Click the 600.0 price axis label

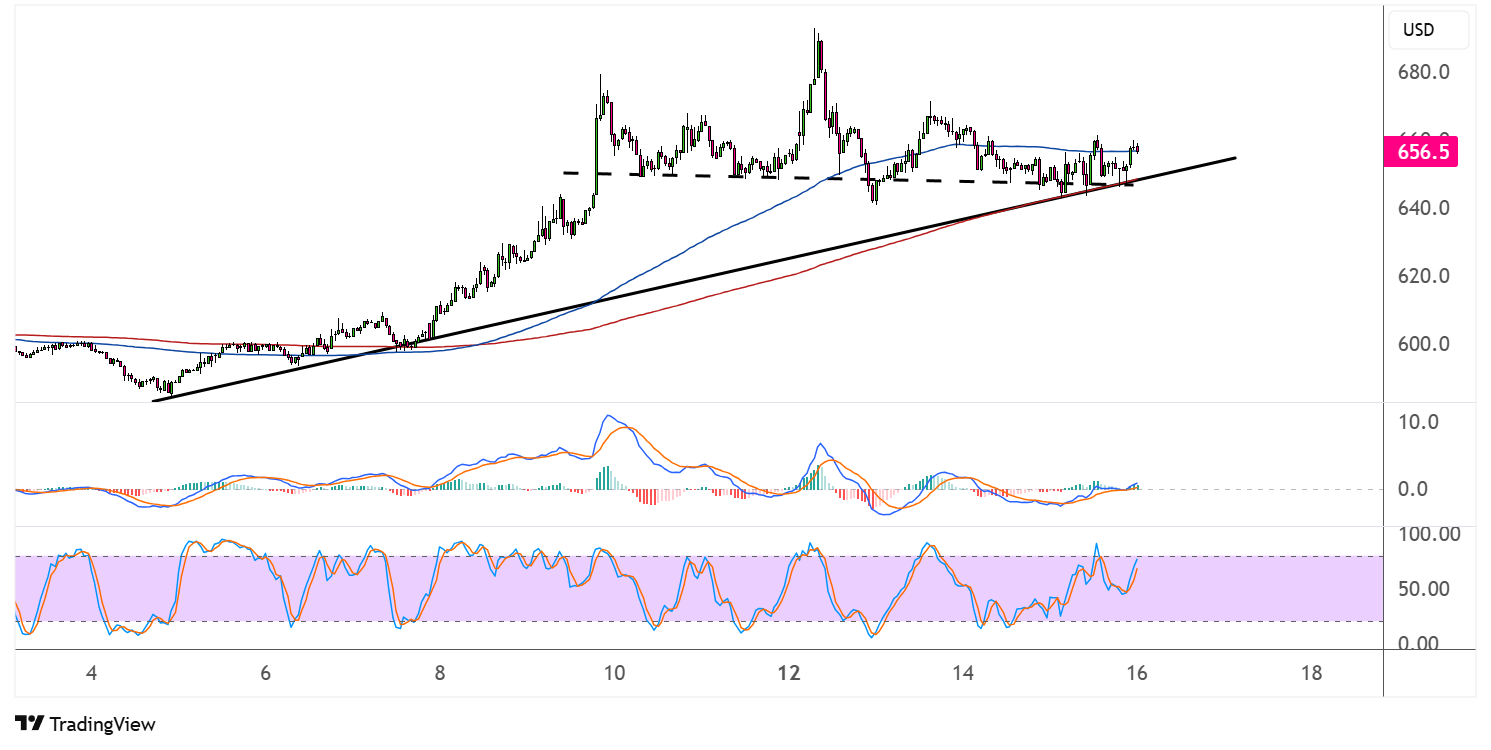point(1425,344)
